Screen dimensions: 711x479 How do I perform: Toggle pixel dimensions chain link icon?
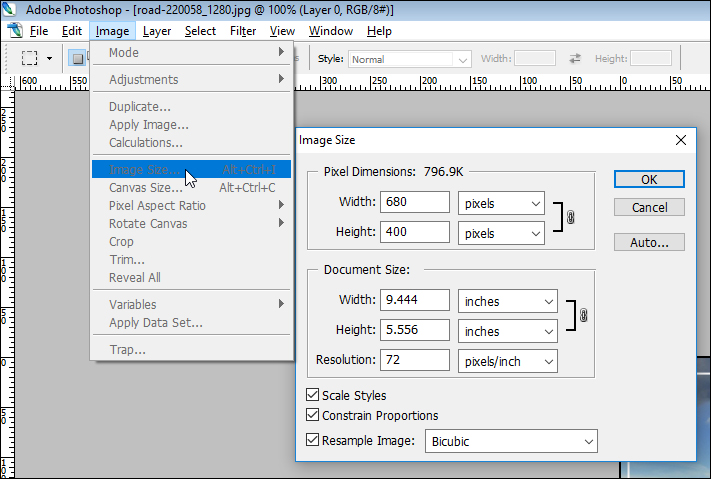570,217
